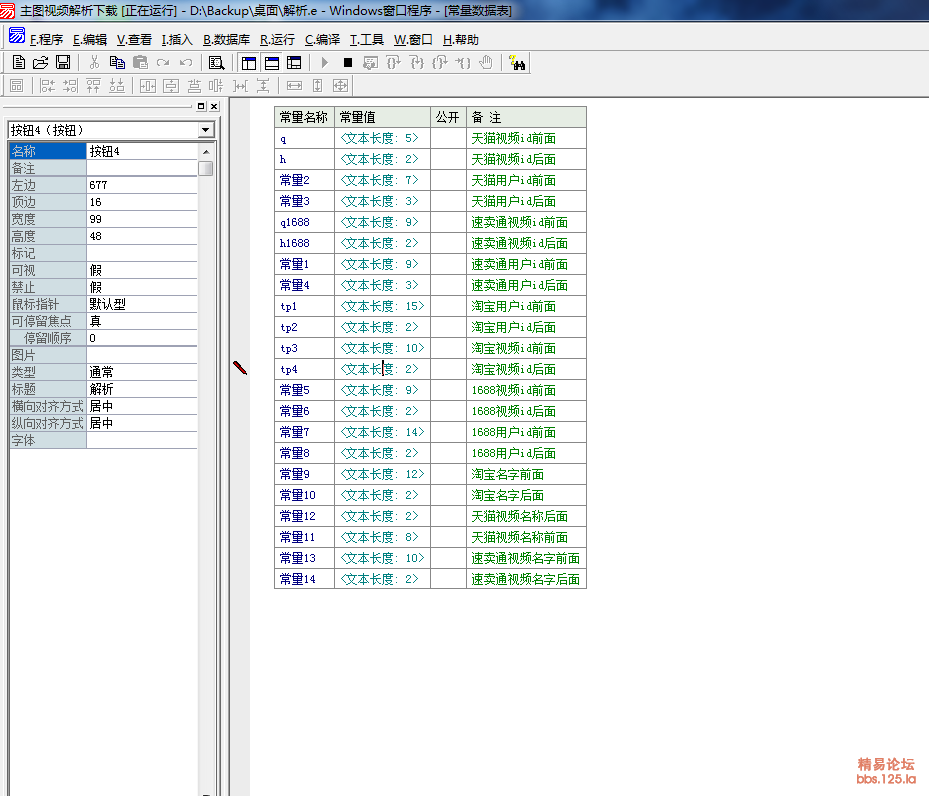Screen dimensions: 929x796
Task: Toggle the 禁止 property value
Action: coord(141,287)
